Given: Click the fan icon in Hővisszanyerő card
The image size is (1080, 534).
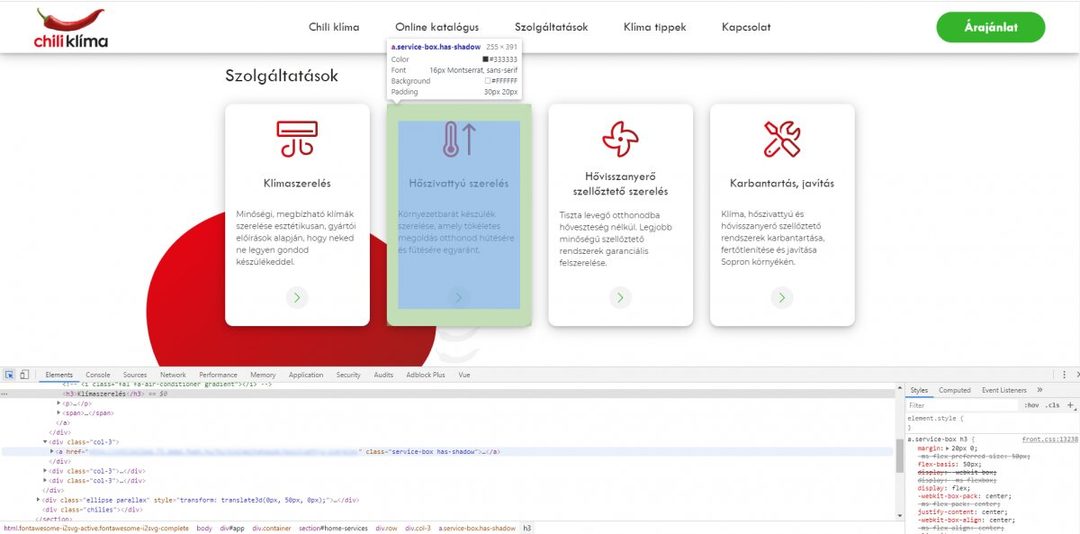Looking at the screenshot, I should pos(620,138).
